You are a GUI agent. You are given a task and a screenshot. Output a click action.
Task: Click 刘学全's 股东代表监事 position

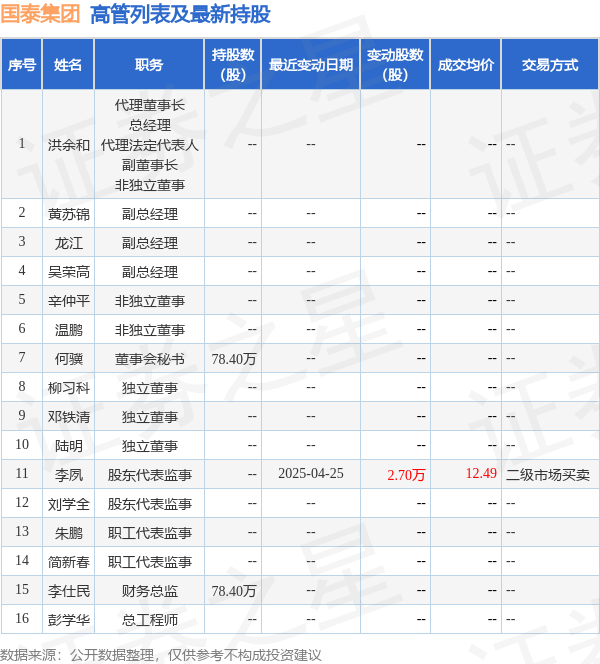(x=149, y=504)
